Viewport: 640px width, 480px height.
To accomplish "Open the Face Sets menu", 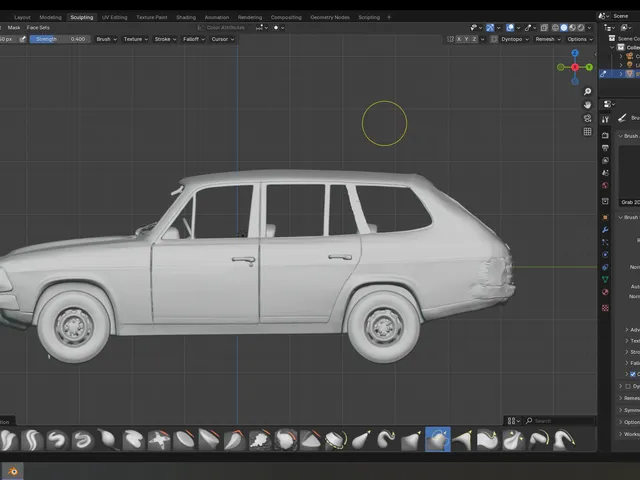I will (38, 28).
